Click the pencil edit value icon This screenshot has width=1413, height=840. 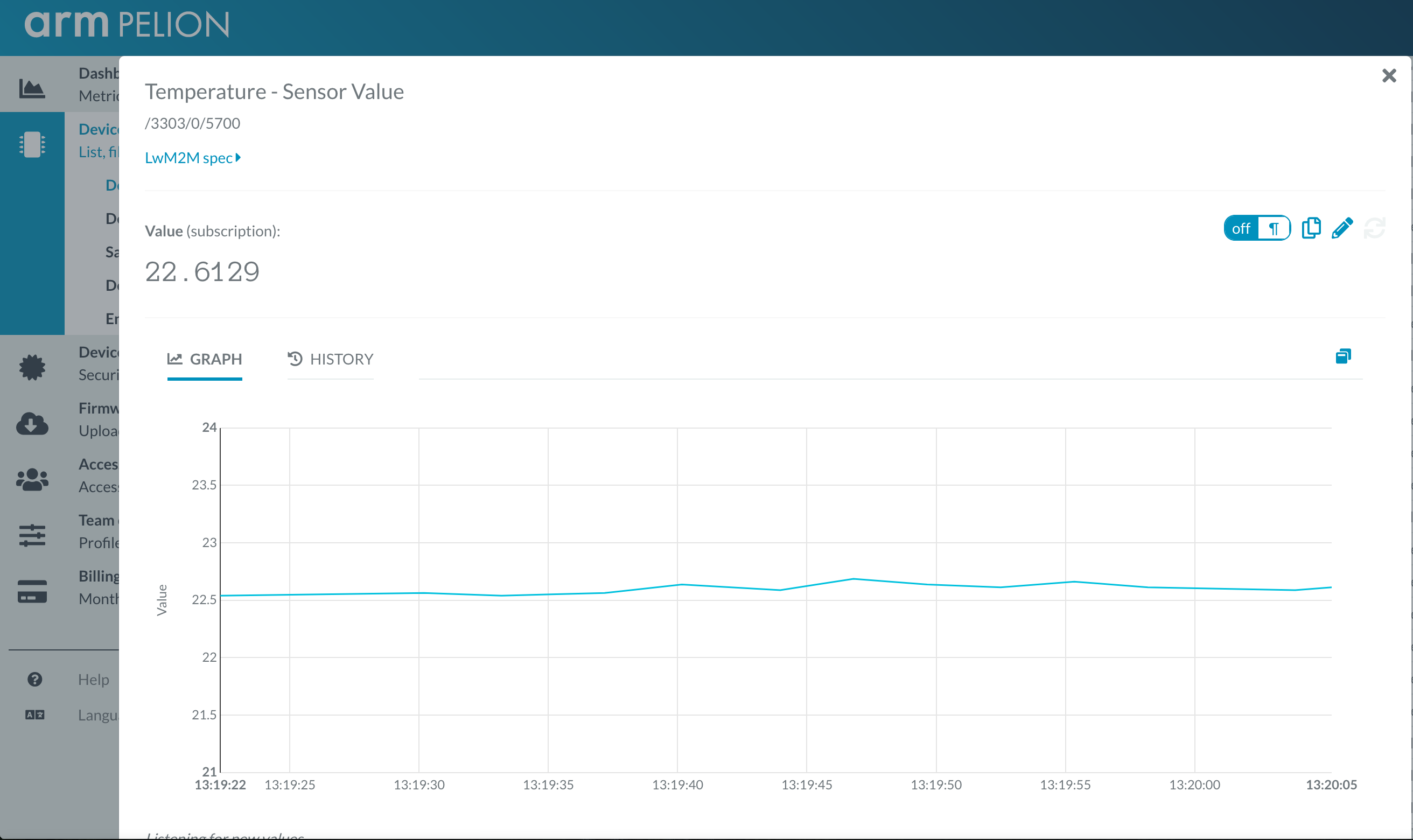point(1342,228)
